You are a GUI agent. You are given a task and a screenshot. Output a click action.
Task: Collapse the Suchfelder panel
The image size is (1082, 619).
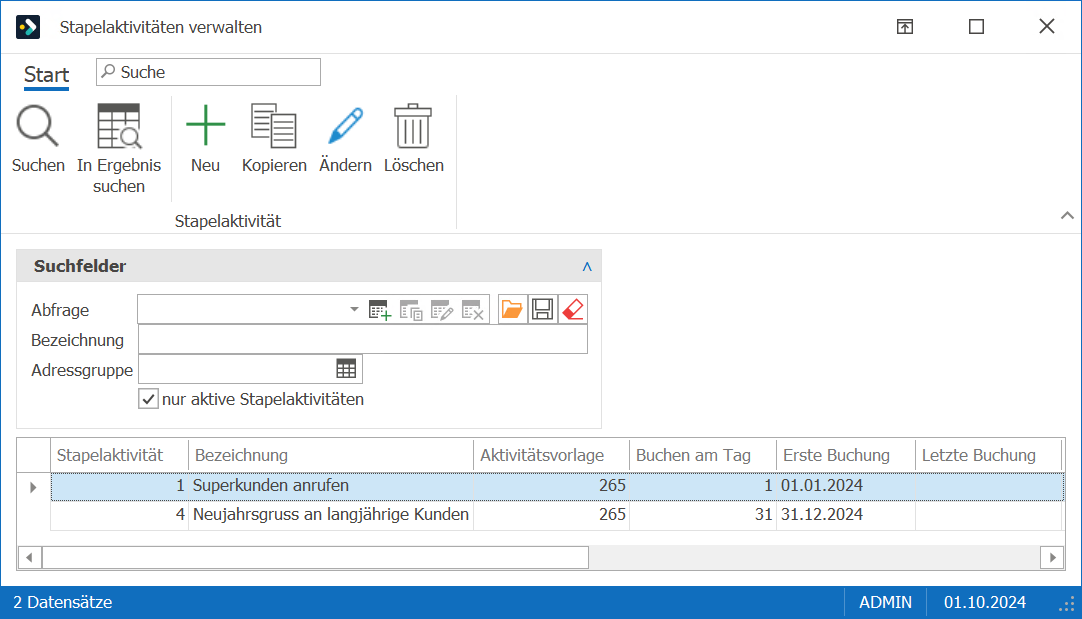coord(587,266)
